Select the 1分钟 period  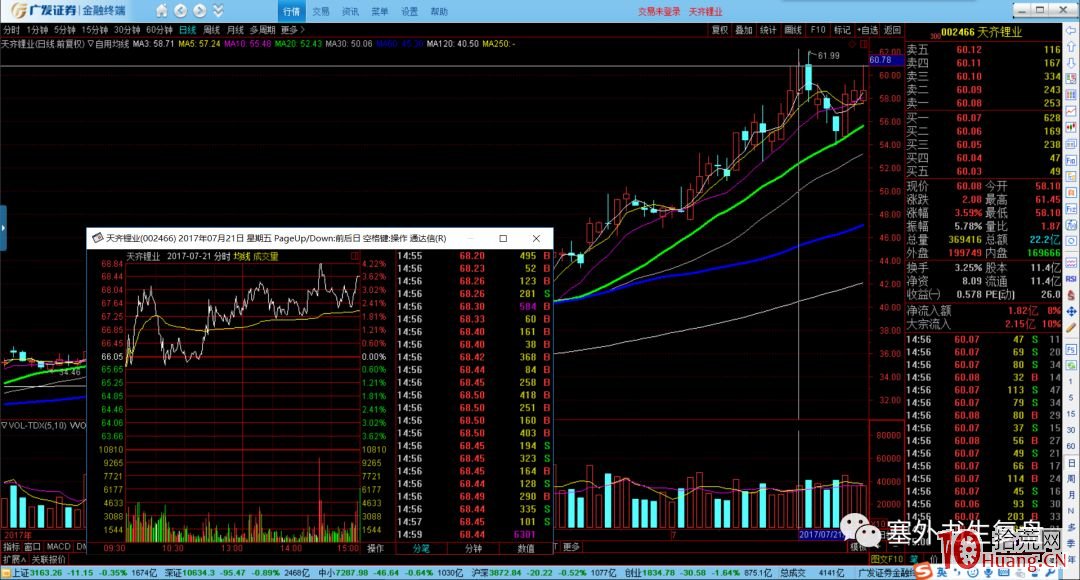point(37,30)
